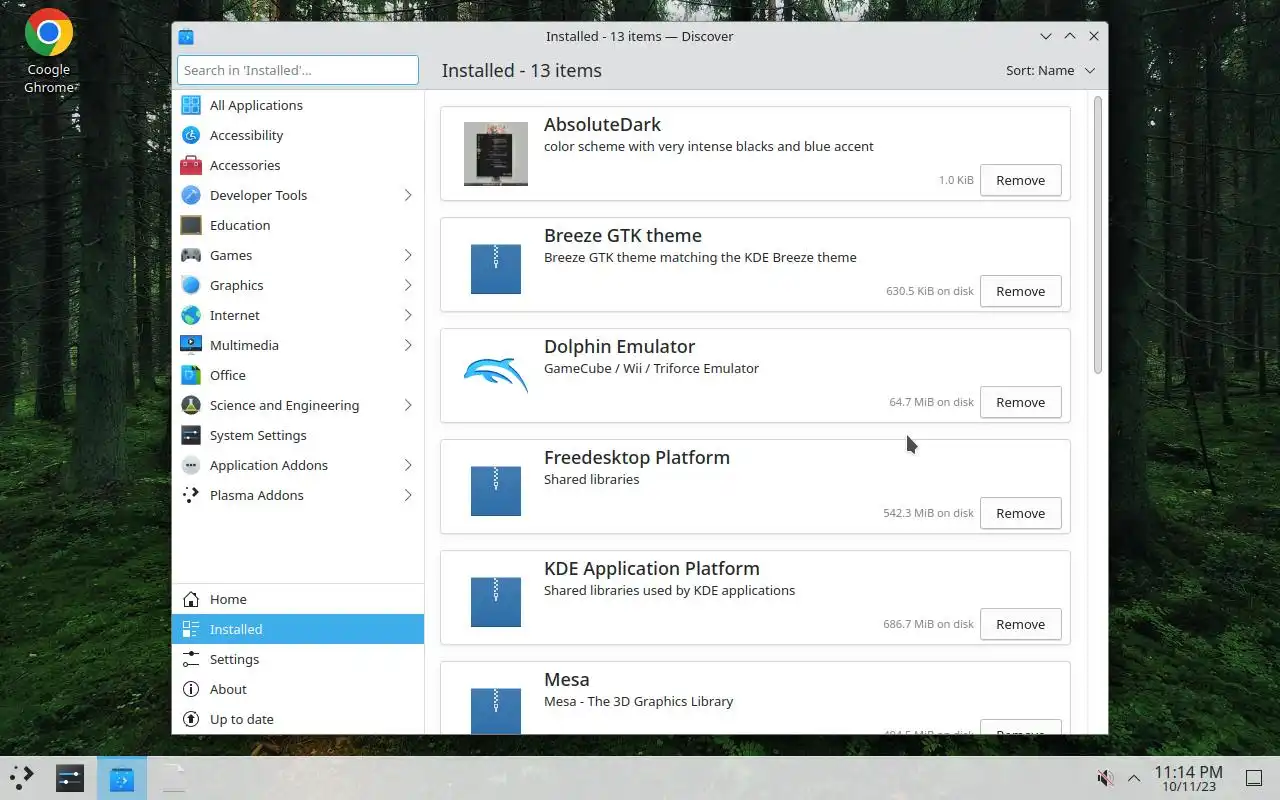
Task: Click the Office category icon
Action: tap(191, 375)
